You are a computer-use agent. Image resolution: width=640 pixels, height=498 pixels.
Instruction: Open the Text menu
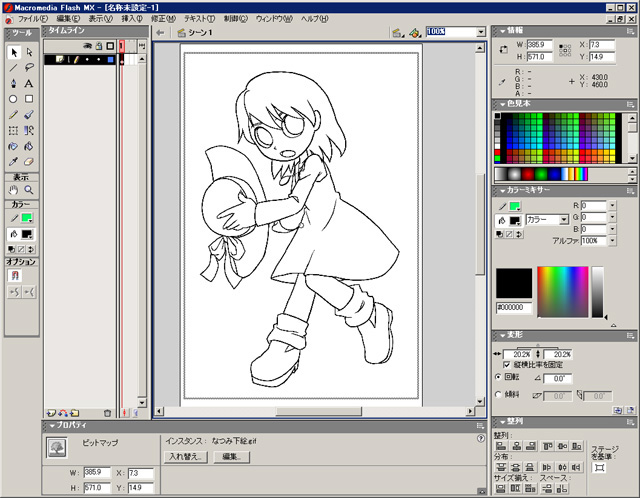coord(199,19)
